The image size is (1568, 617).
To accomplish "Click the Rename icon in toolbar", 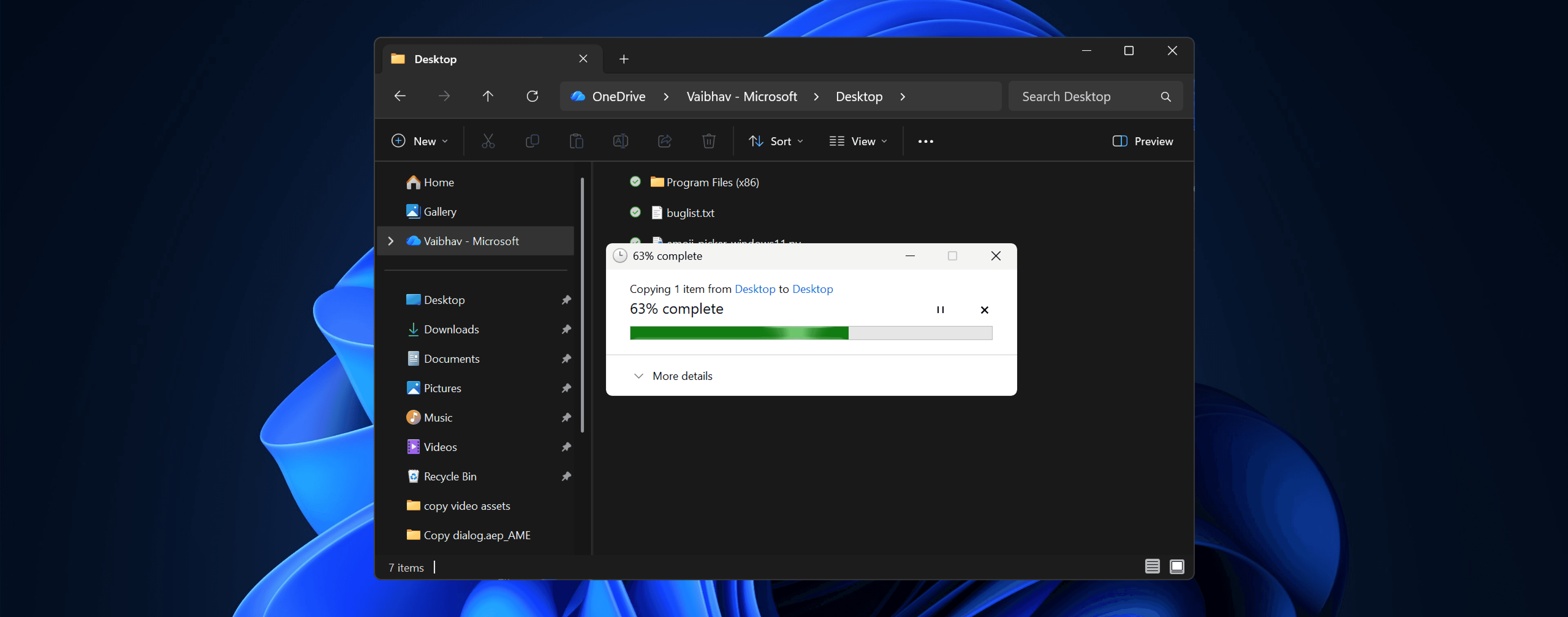I will point(620,141).
